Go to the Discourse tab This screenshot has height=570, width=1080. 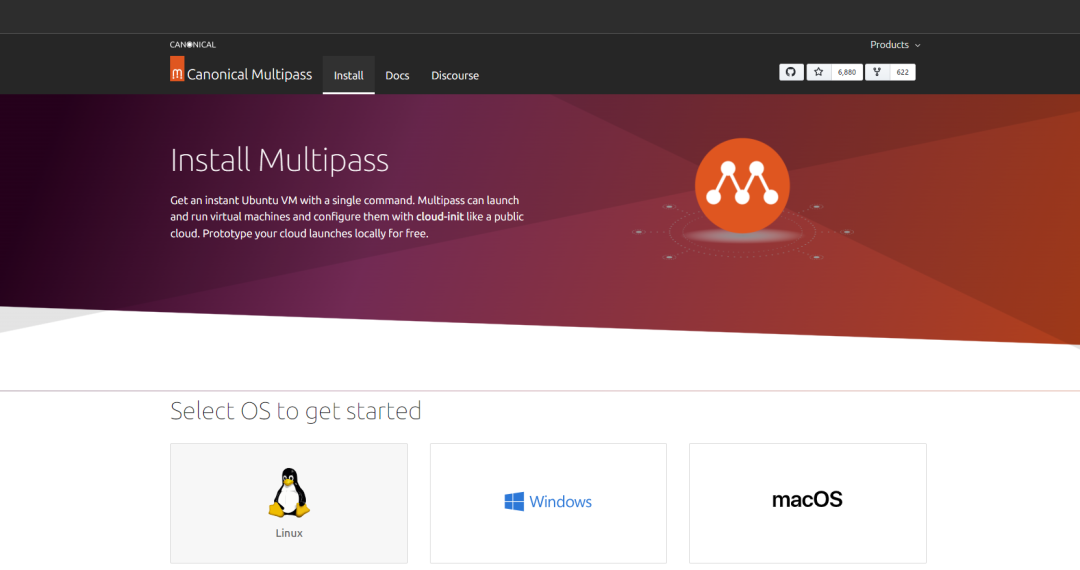(455, 75)
